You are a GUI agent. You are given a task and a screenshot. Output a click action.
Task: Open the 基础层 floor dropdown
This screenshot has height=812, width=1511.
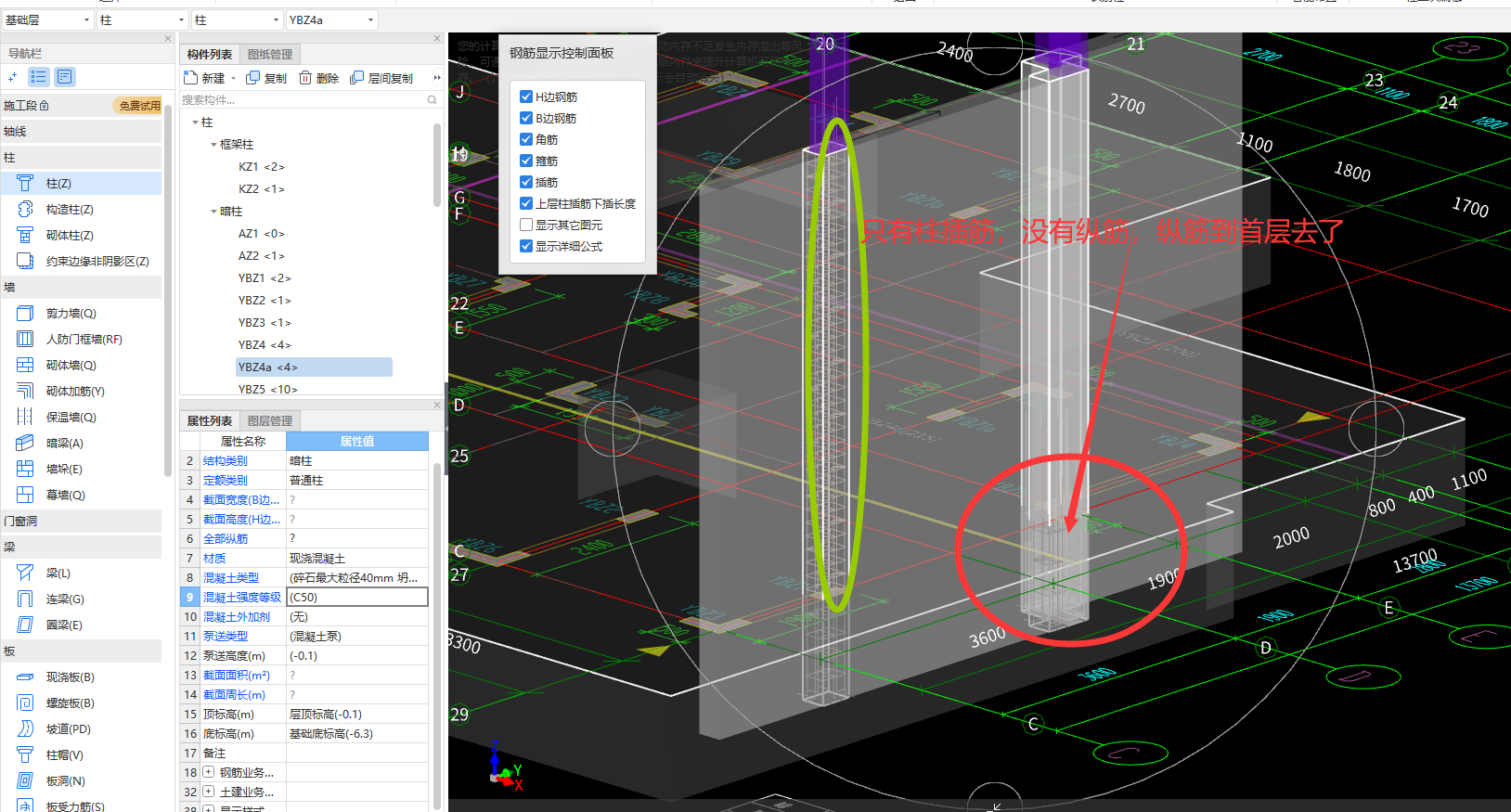47,19
